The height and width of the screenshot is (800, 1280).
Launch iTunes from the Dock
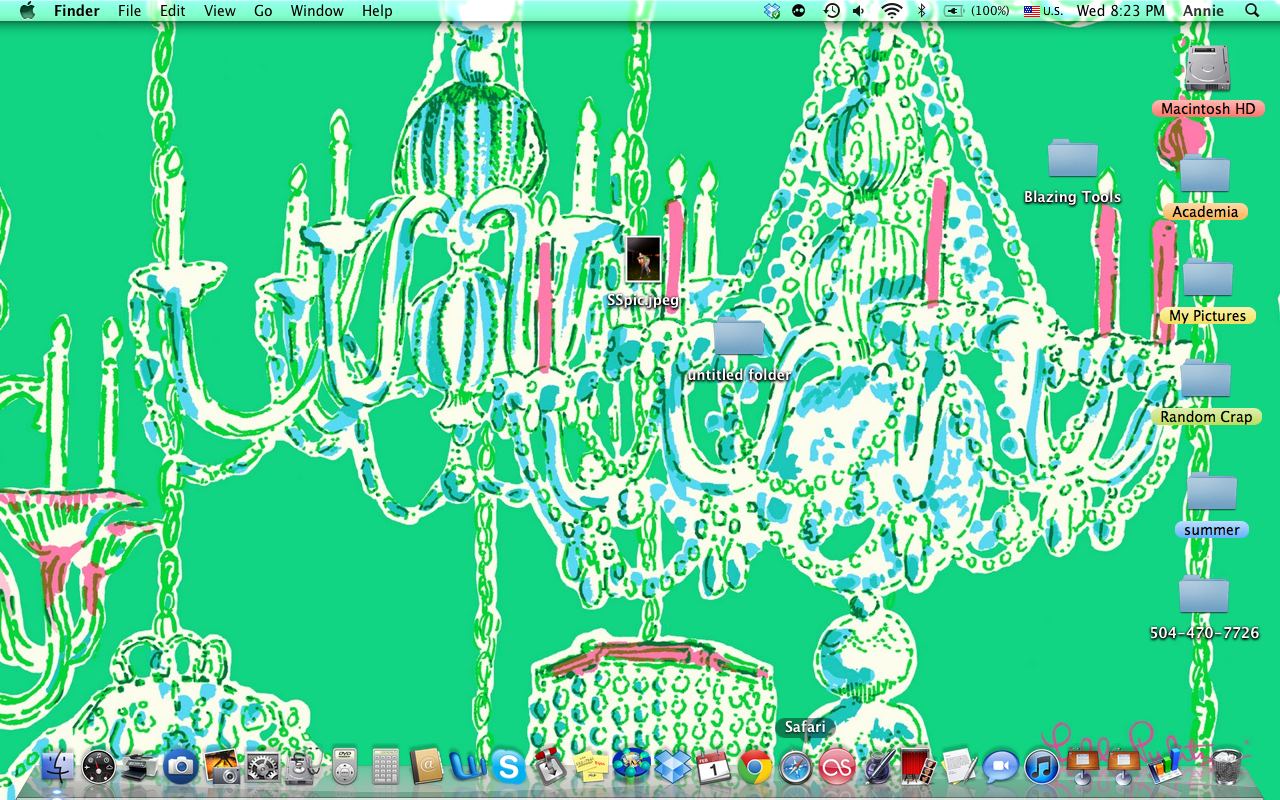coord(1041,768)
